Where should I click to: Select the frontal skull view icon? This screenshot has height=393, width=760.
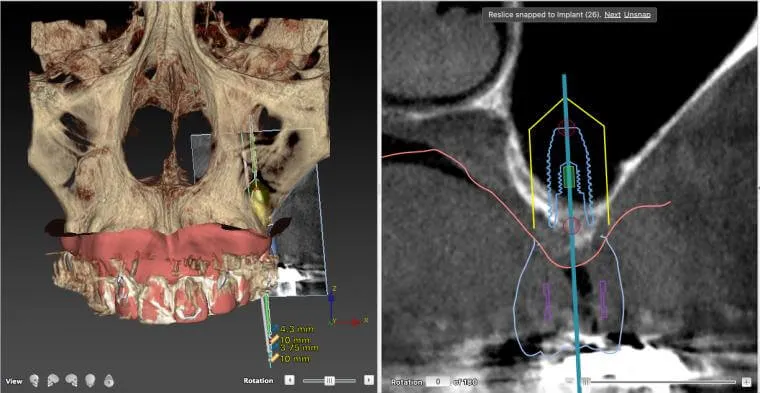pyautogui.click(x=34, y=380)
